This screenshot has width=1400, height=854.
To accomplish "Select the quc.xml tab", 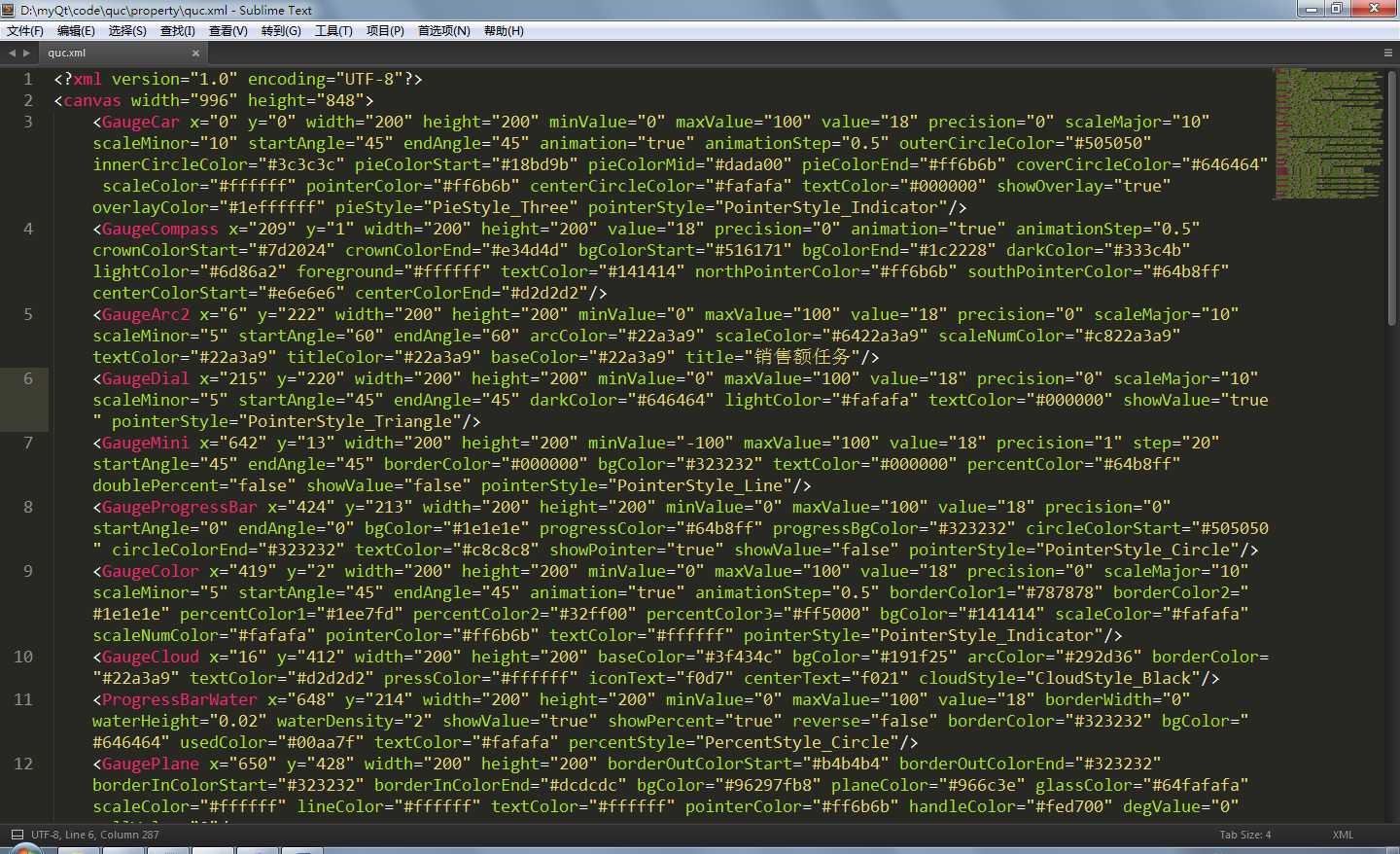I will pos(122,53).
